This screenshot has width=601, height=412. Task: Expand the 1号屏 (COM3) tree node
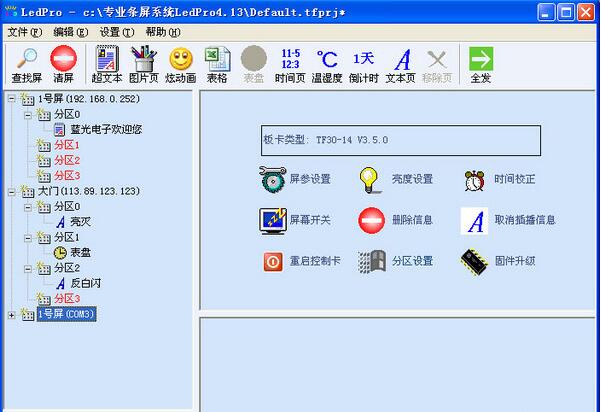12,315
